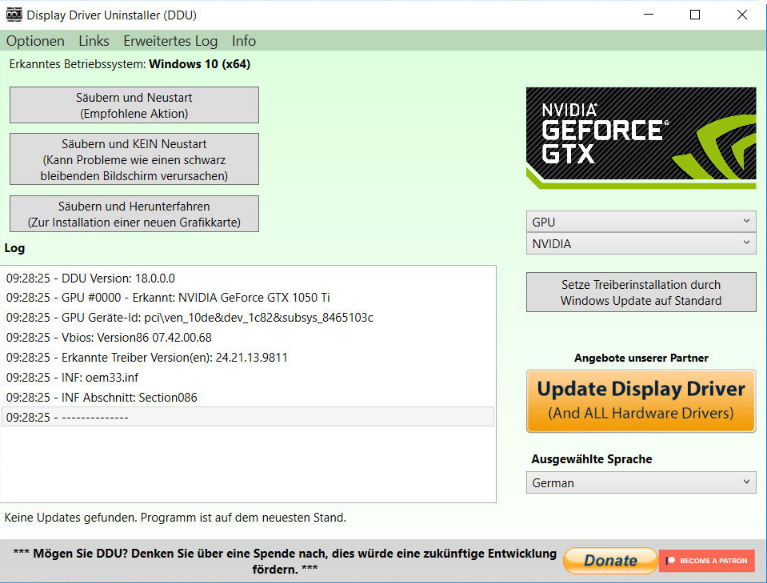The height and width of the screenshot is (583, 767).
Task: Open the Links menu
Action: [x=94, y=41]
